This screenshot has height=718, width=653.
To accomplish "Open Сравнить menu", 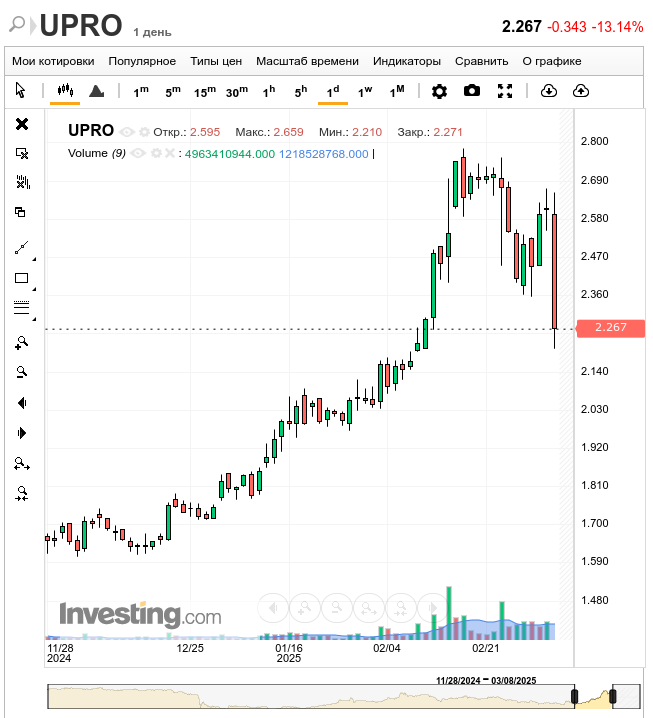I will coord(481,61).
